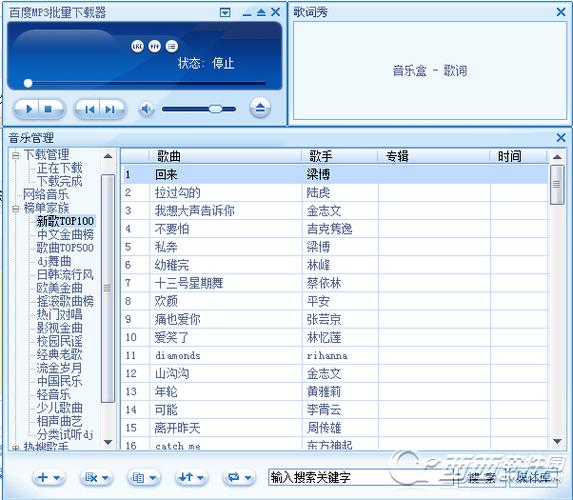The height and width of the screenshot is (500, 573).
Task: Select song row 我想大声告诉你
Action: (x=334, y=211)
